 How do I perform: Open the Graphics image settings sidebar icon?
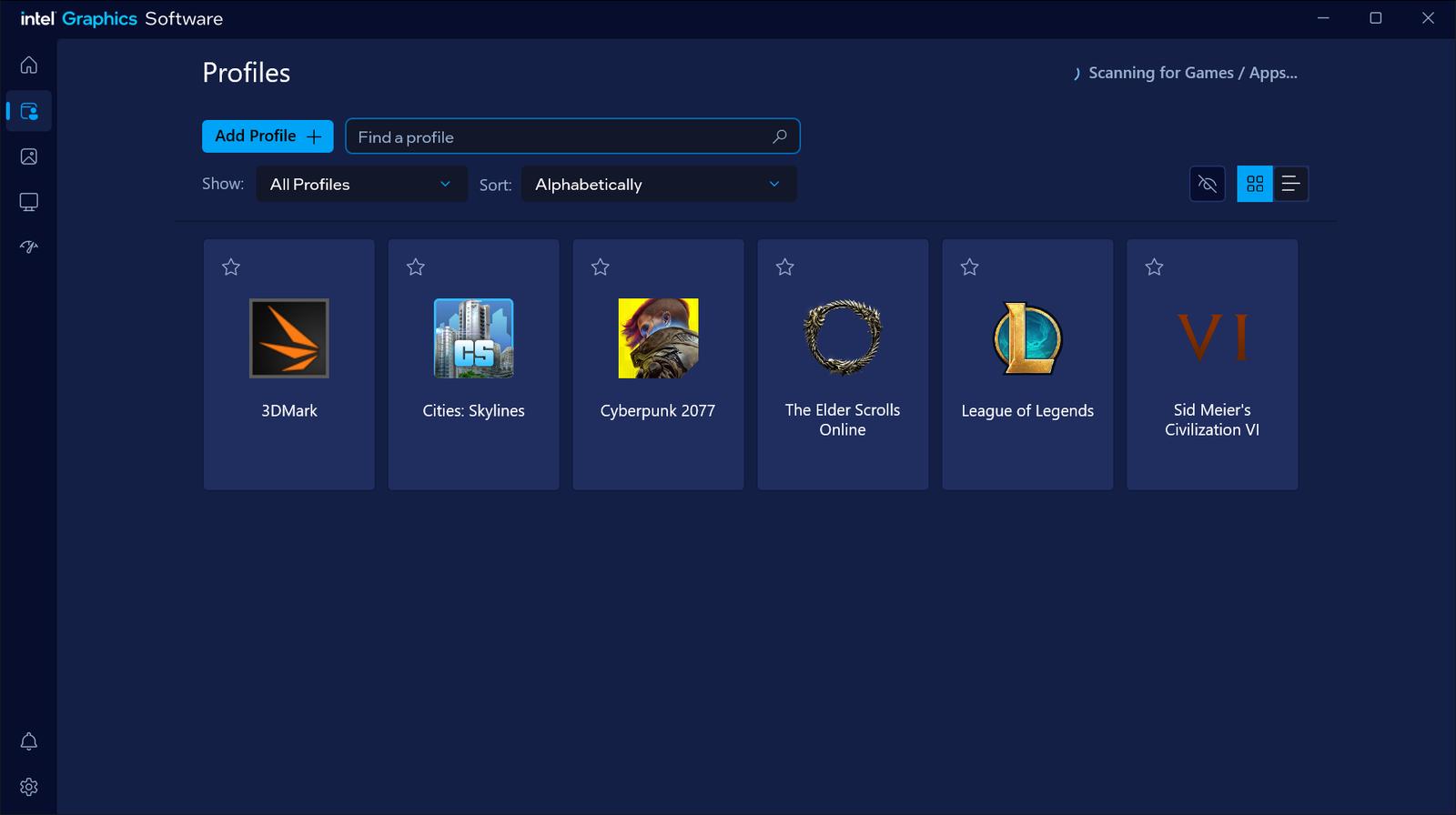(x=29, y=156)
